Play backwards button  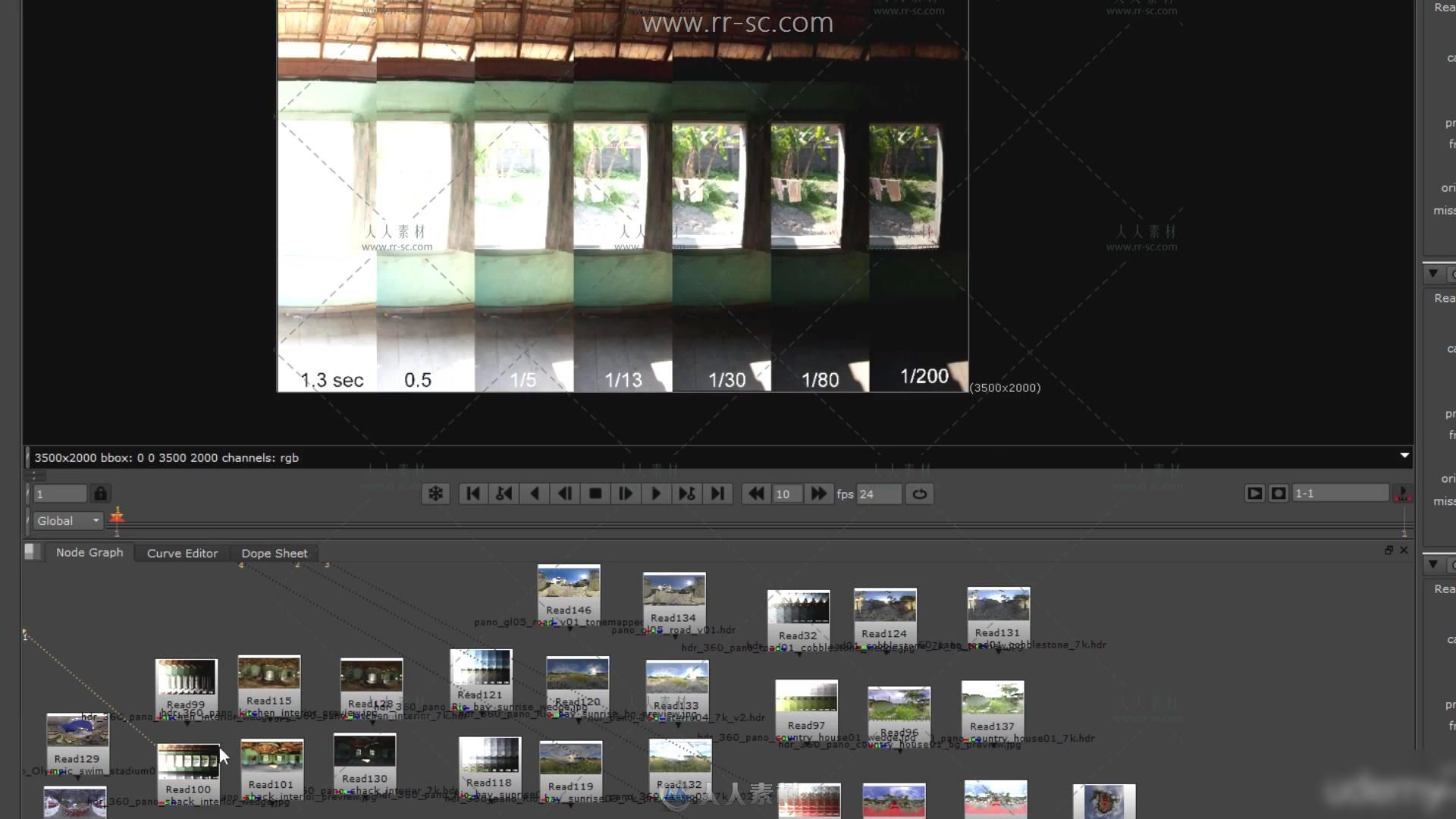click(535, 494)
